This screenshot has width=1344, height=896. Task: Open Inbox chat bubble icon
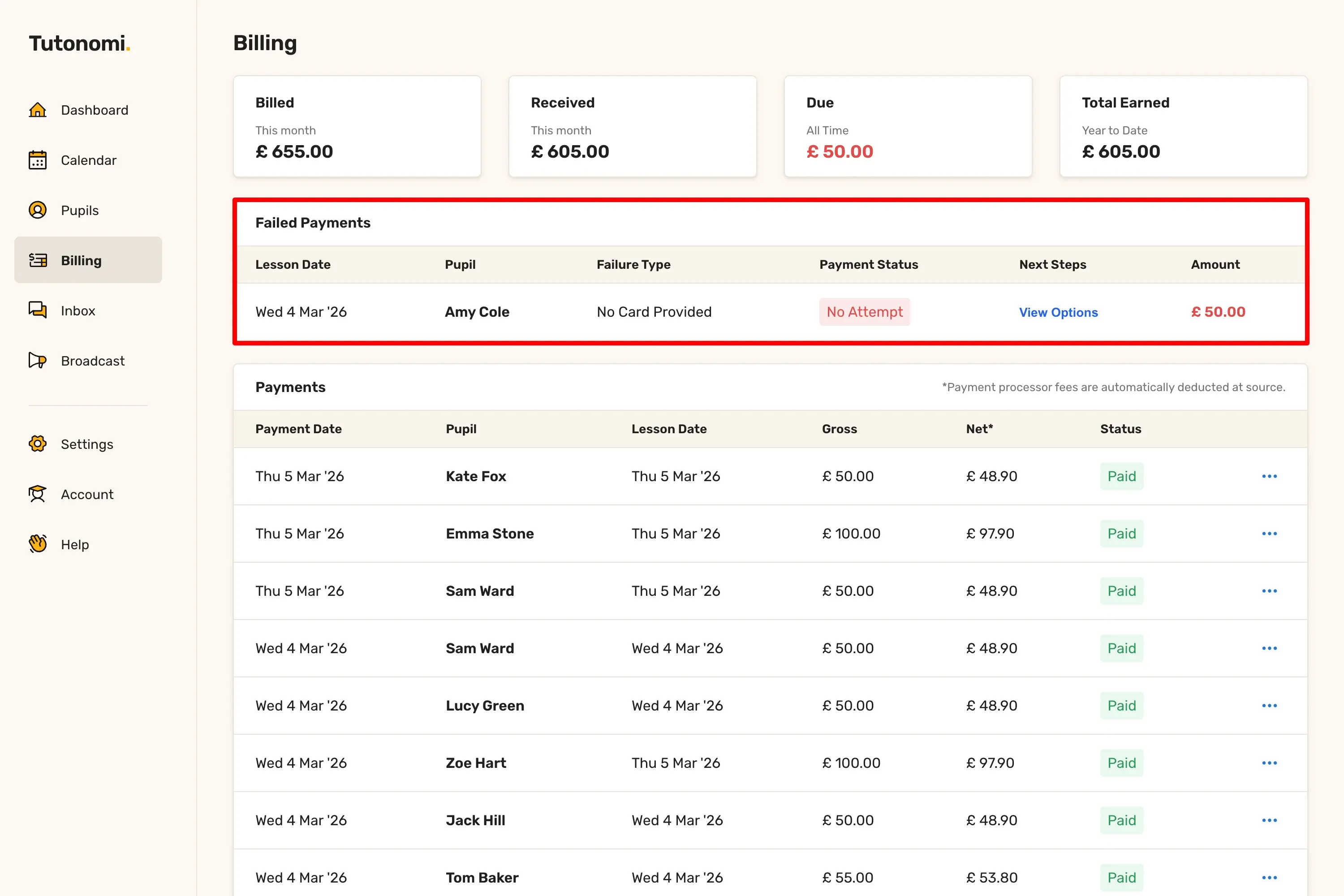(38, 310)
